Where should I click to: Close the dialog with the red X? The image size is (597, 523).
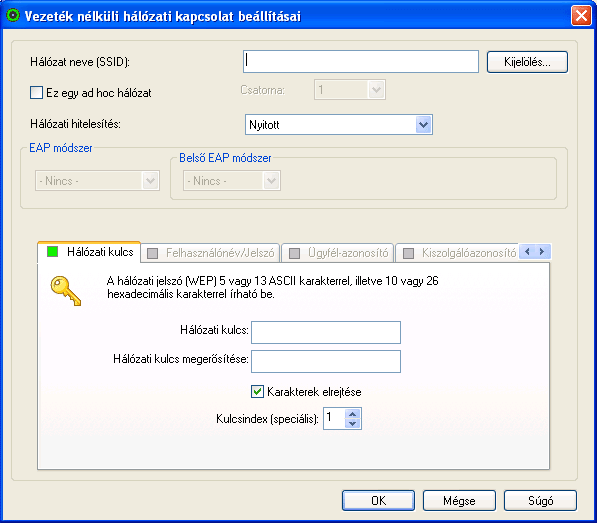pyautogui.click(x=581, y=16)
